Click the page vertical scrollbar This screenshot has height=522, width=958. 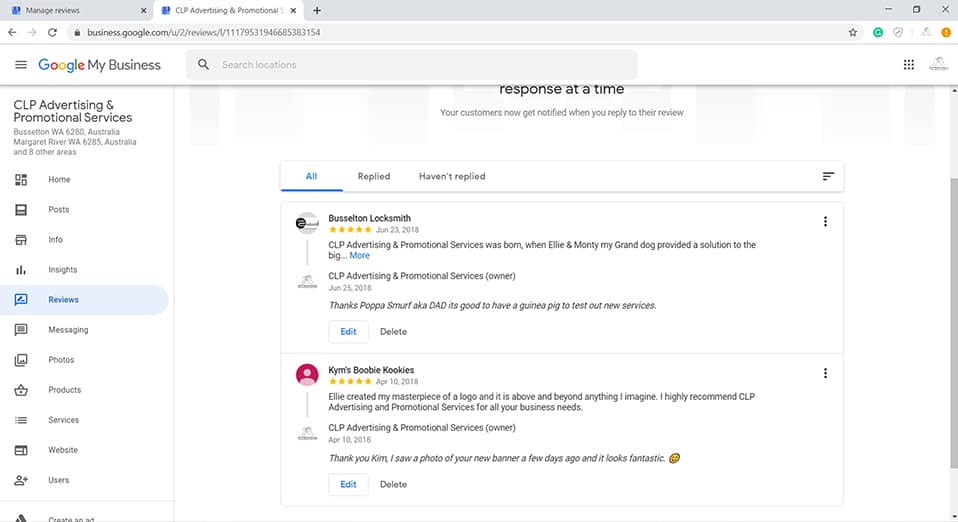[954, 324]
